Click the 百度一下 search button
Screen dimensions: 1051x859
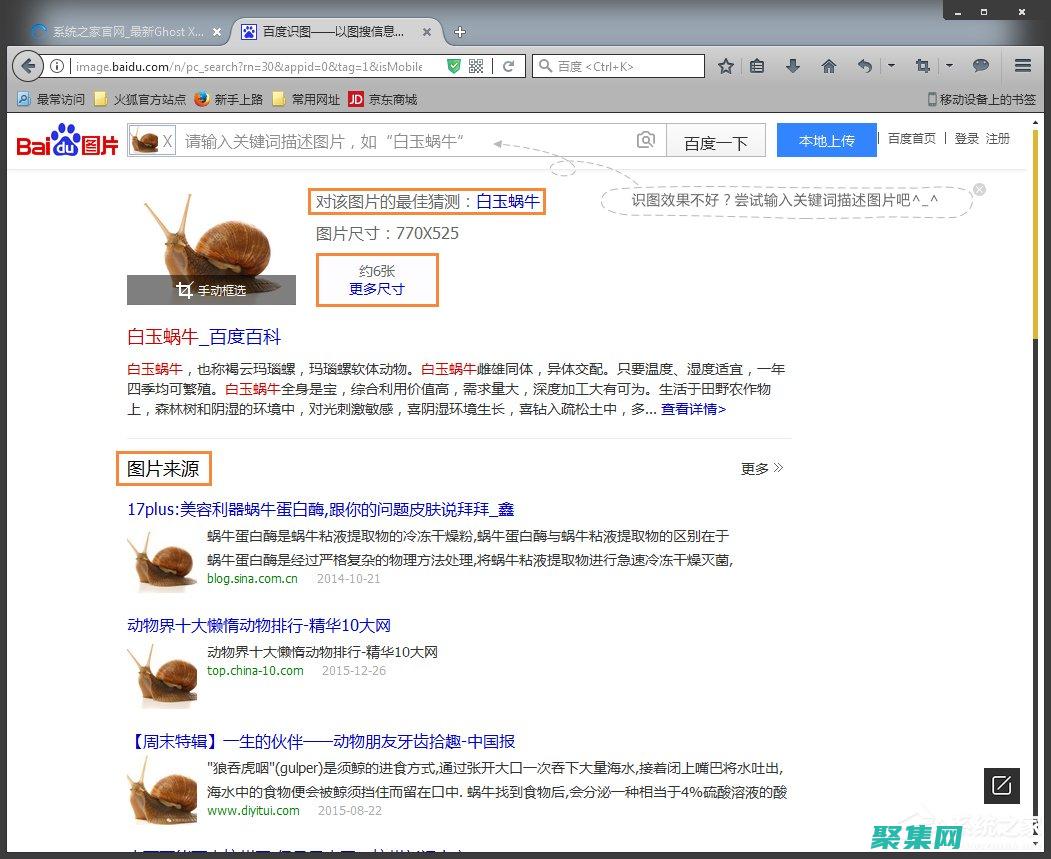click(716, 140)
